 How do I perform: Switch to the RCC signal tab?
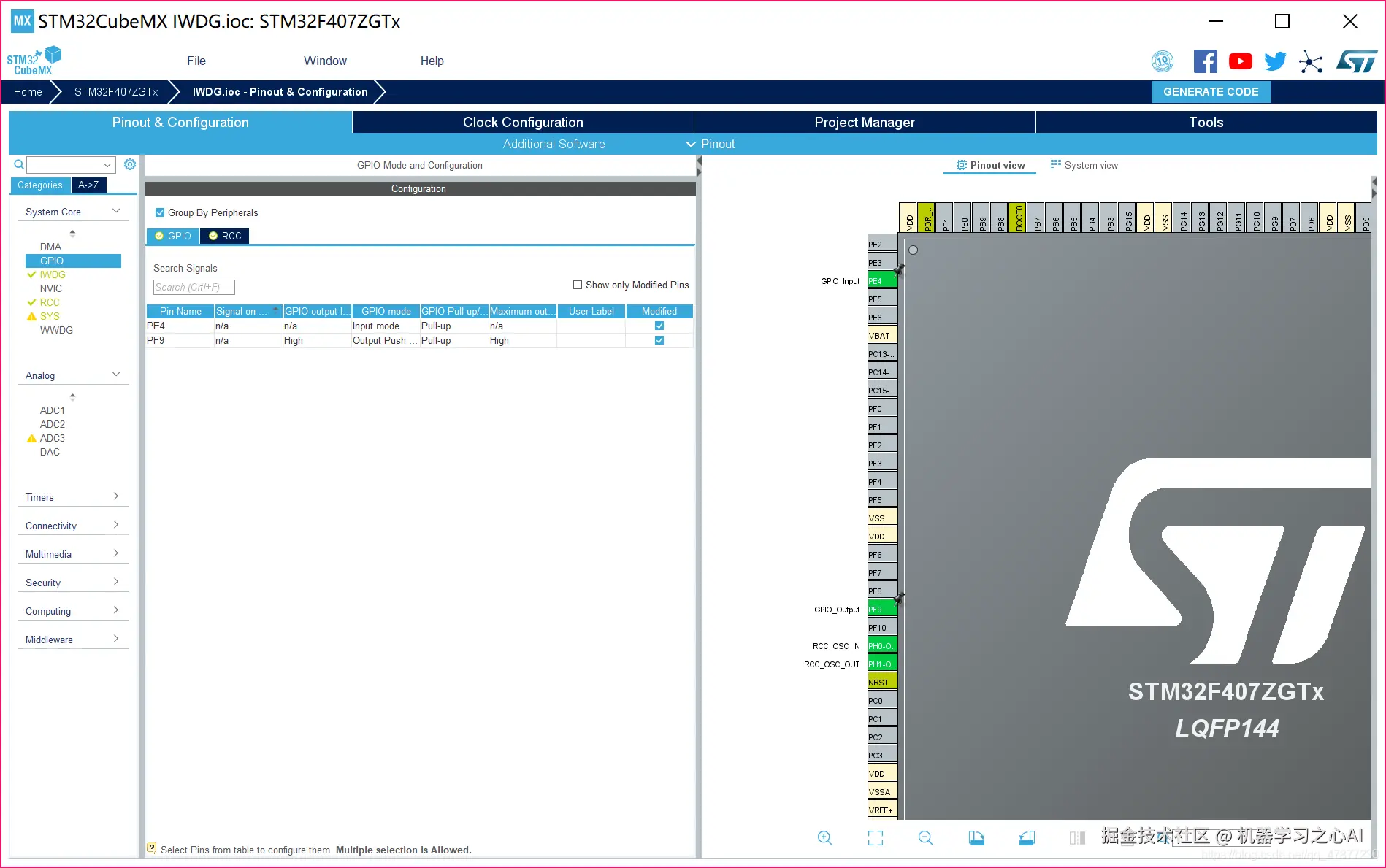coord(225,236)
